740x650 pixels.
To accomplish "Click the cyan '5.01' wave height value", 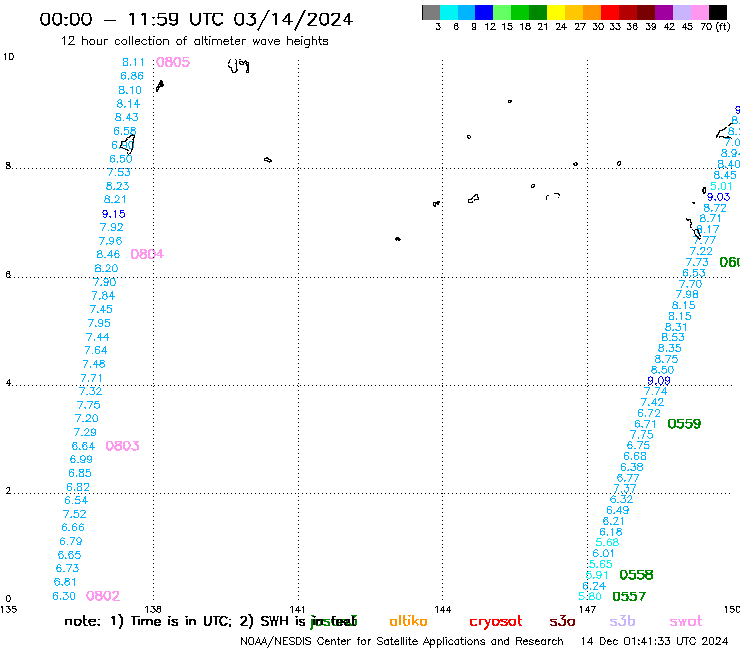I will click(721, 186).
